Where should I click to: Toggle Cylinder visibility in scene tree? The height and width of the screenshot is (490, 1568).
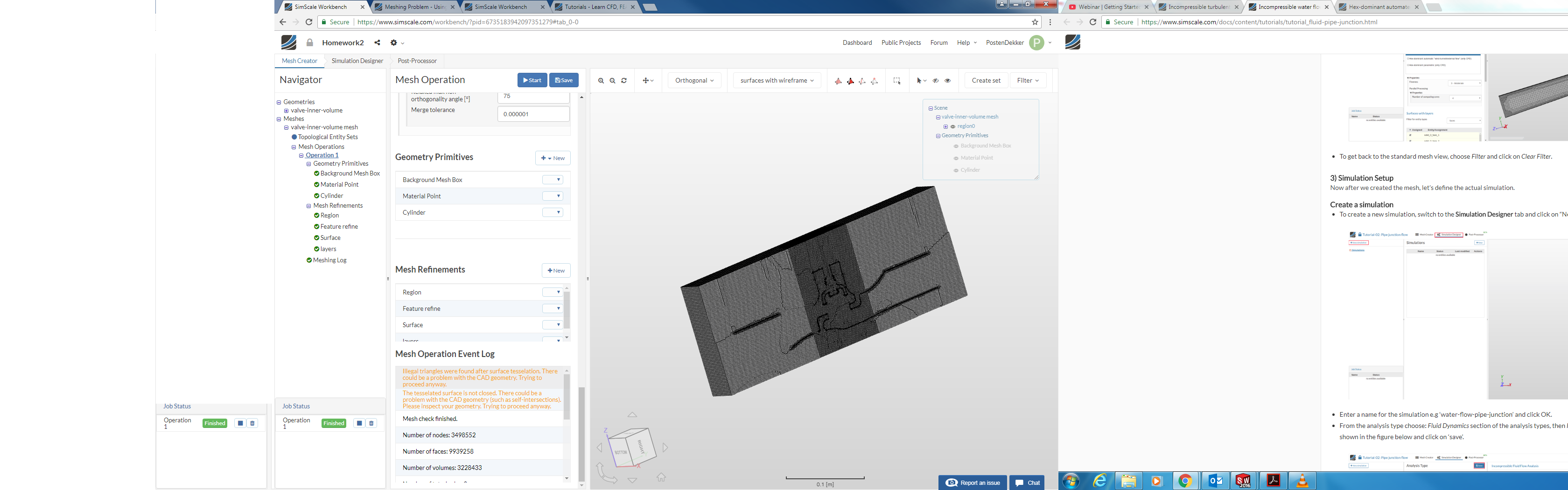click(956, 170)
